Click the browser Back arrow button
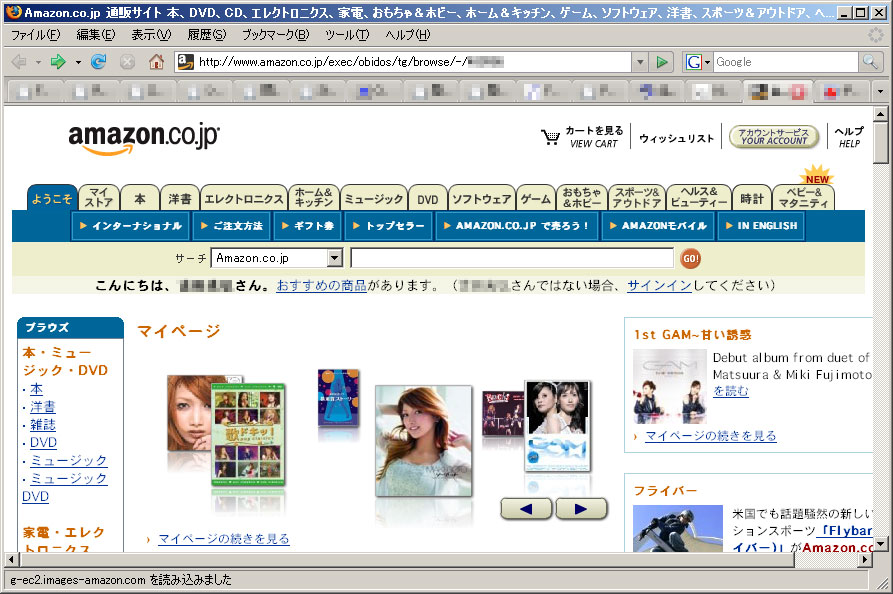This screenshot has width=893, height=594. pos(19,62)
